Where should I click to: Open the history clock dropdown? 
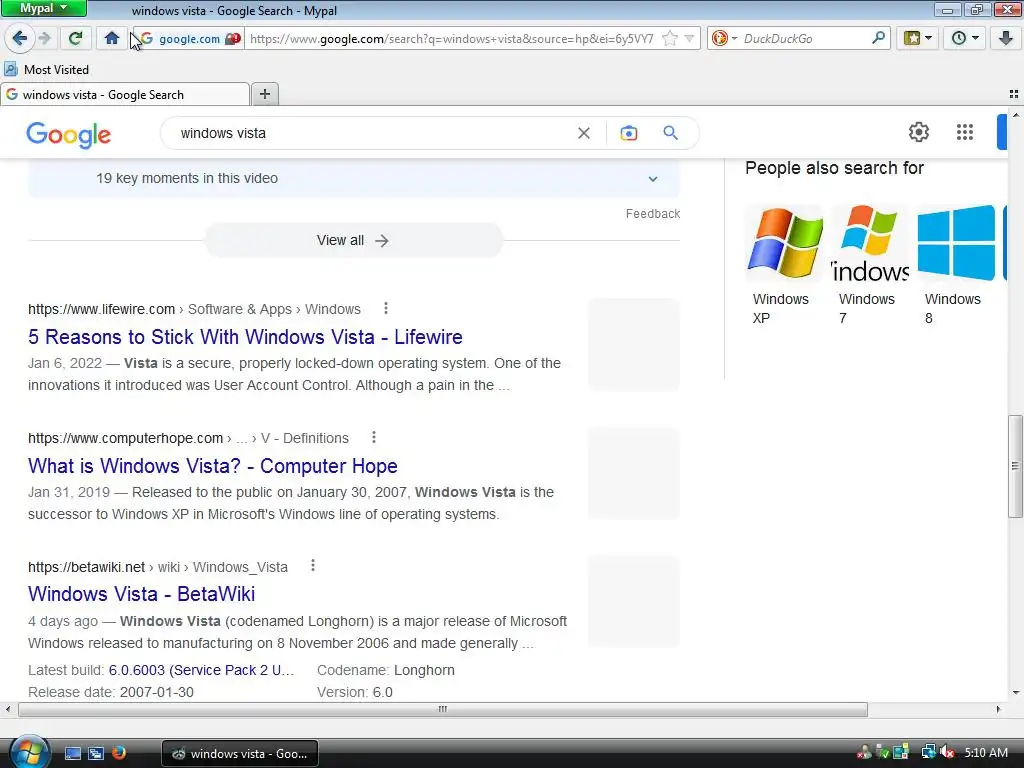[965, 38]
